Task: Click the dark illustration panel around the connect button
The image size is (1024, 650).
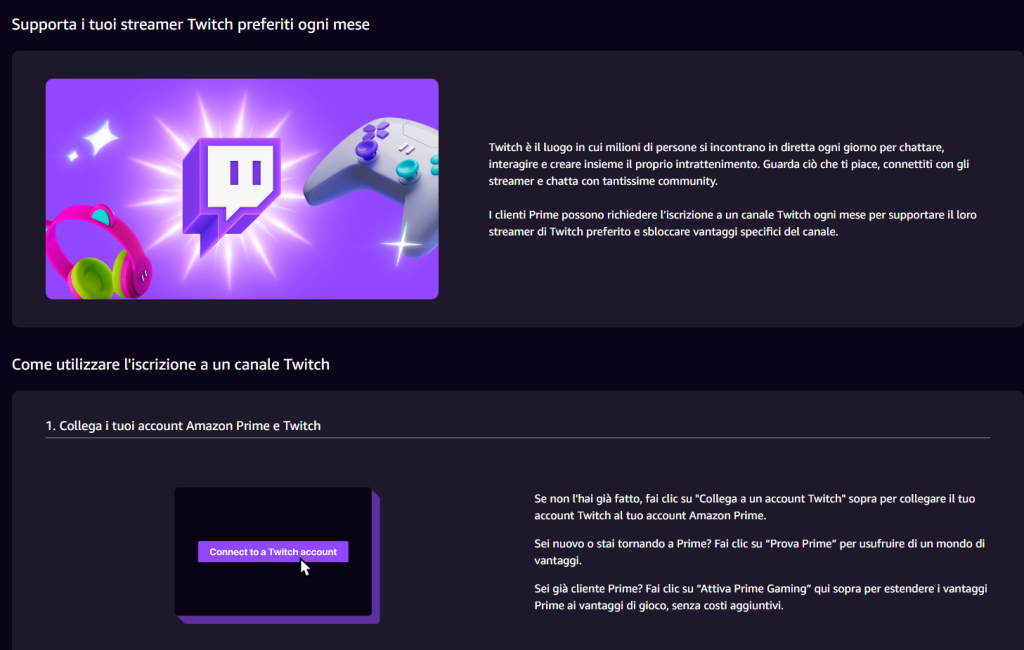Action: (277, 555)
